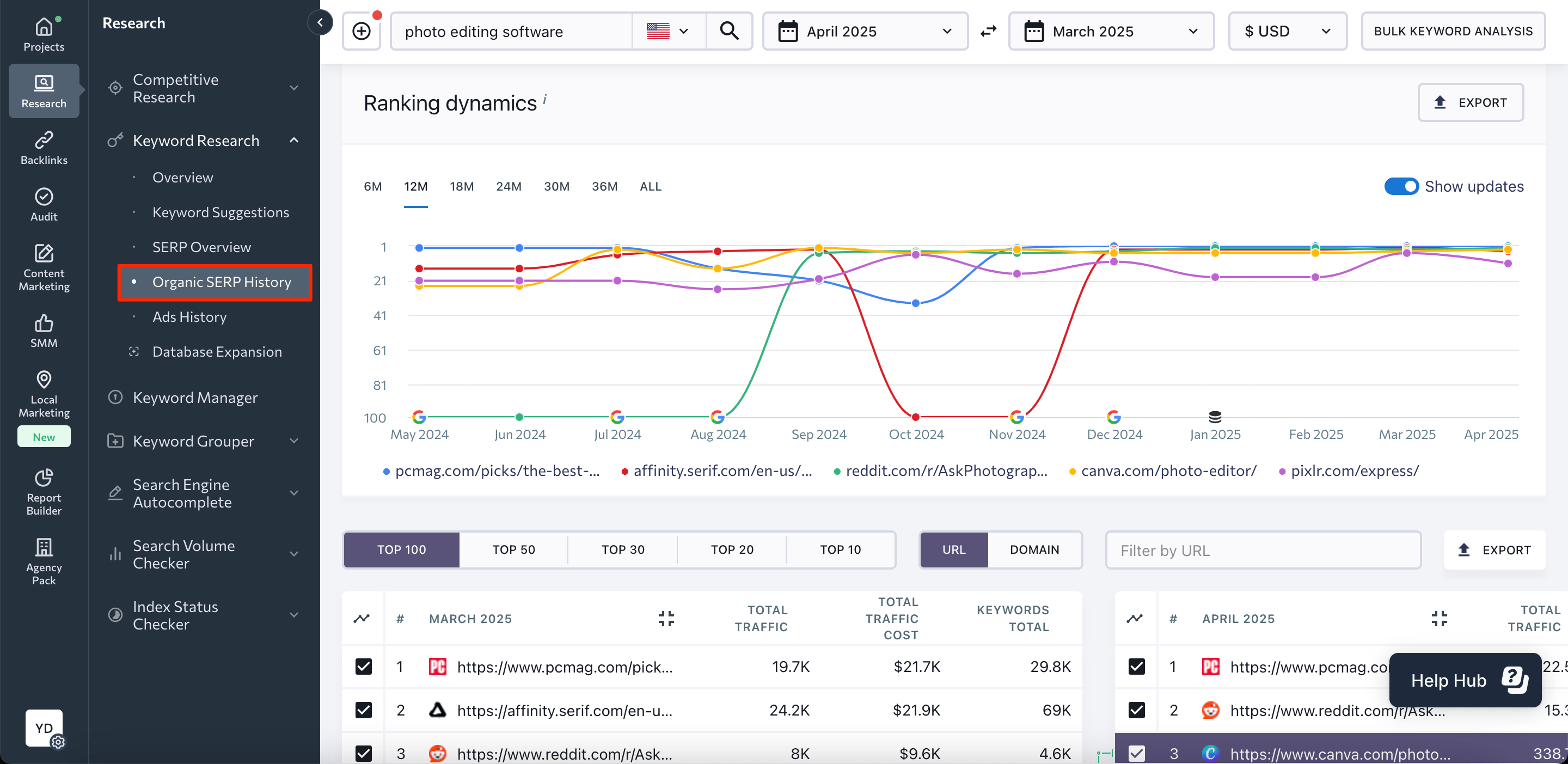Uncheck April row 1 pcmag checkbox
Image resolution: width=1568 pixels, height=764 pixels.
point(1136,667)
